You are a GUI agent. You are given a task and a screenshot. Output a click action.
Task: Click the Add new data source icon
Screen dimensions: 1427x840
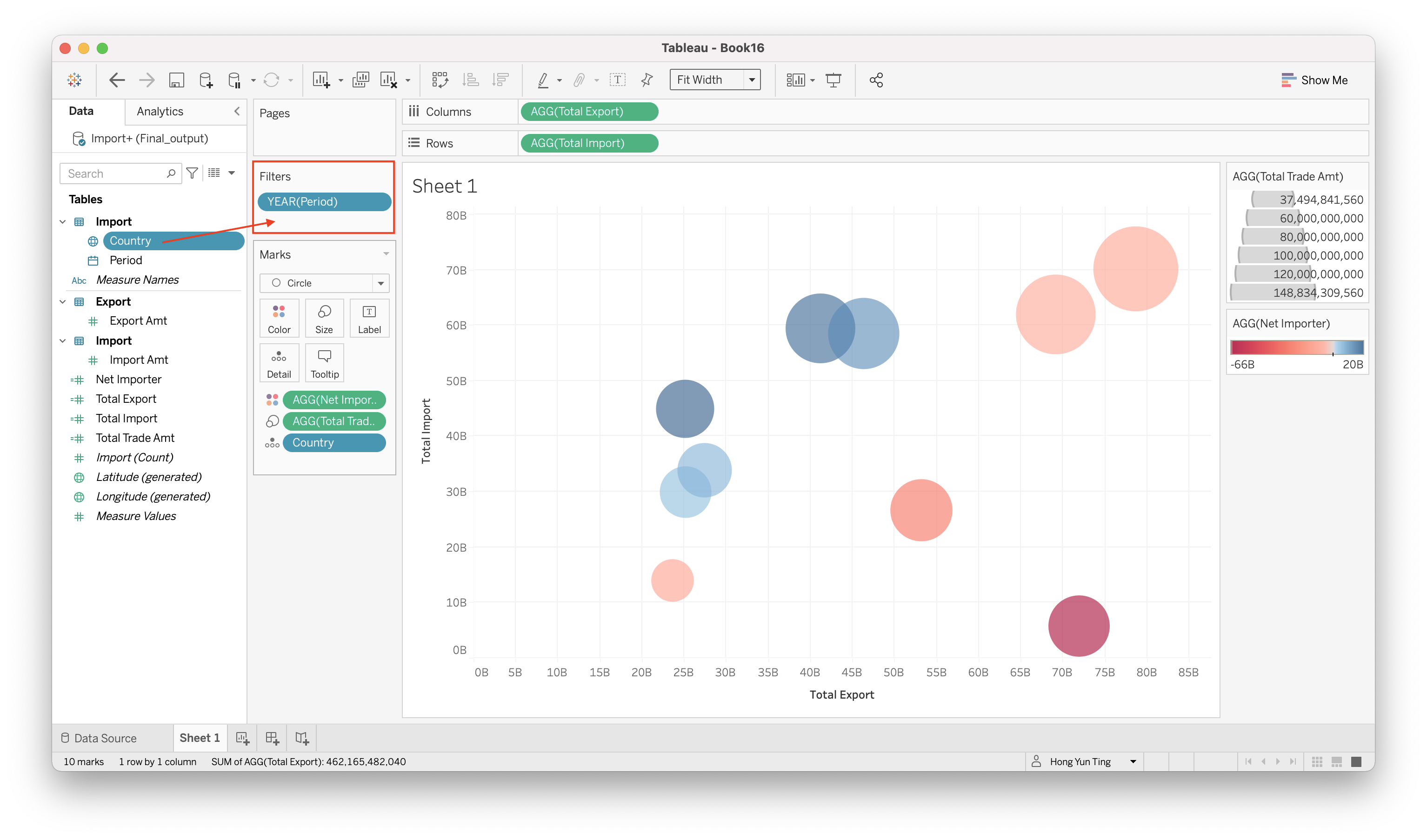point(206,80)
